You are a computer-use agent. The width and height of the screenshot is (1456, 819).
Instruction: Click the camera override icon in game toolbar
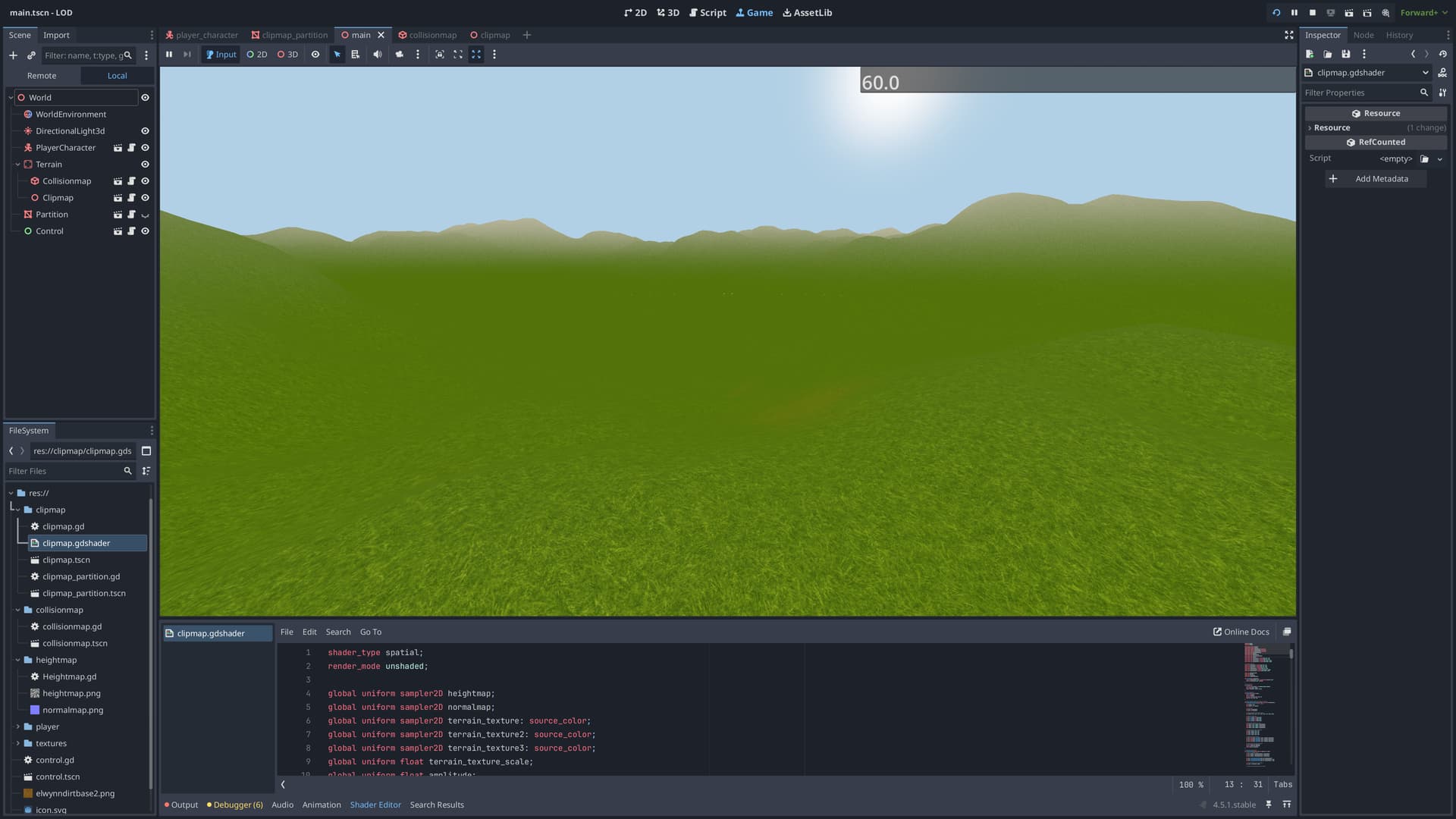399,55
